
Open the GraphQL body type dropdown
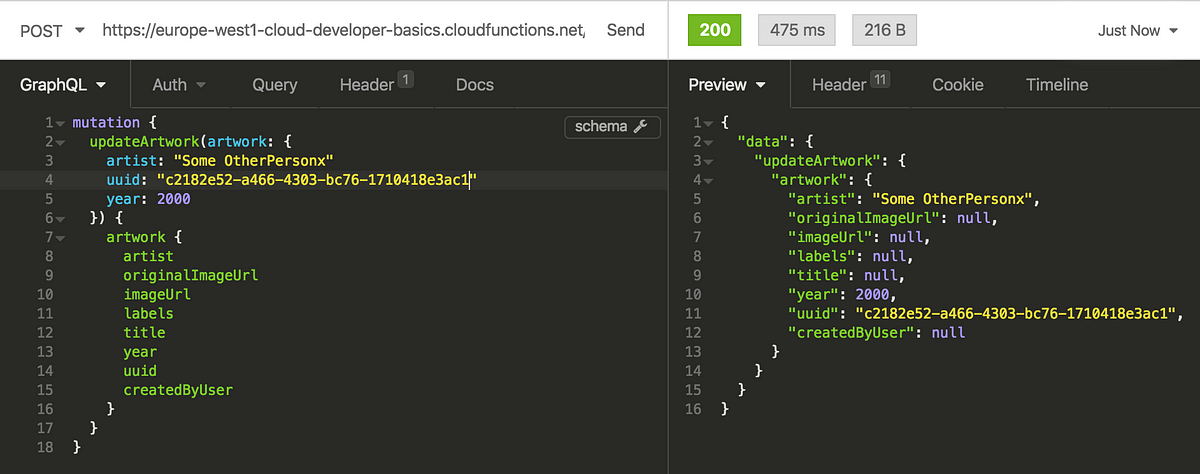click(63, 85)
